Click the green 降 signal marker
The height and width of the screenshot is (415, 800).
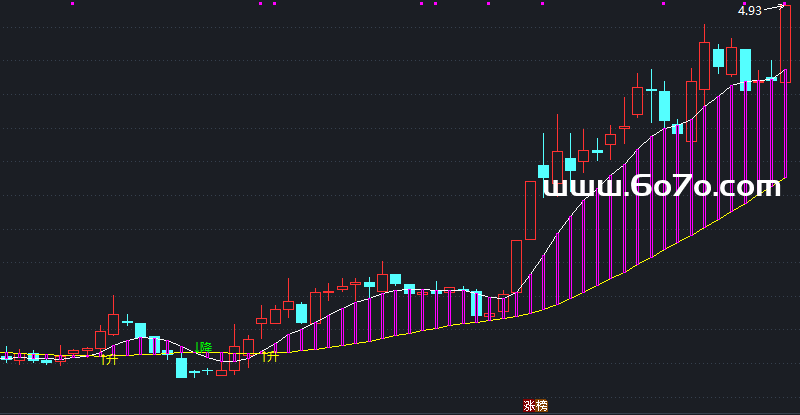(x=205, y=347)
